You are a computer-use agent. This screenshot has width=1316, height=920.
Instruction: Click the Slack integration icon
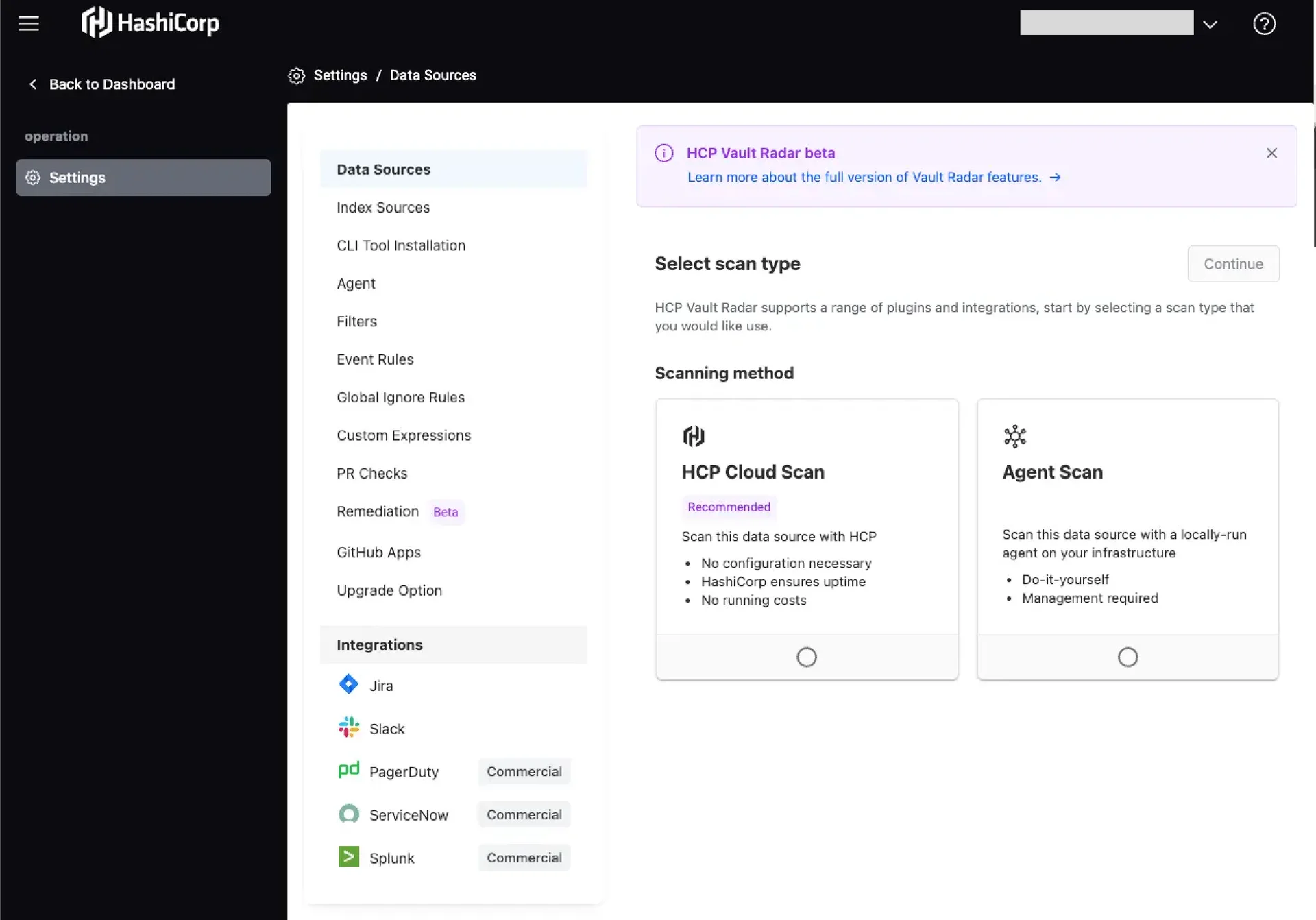pyautogui.click(x=348, y=727)
